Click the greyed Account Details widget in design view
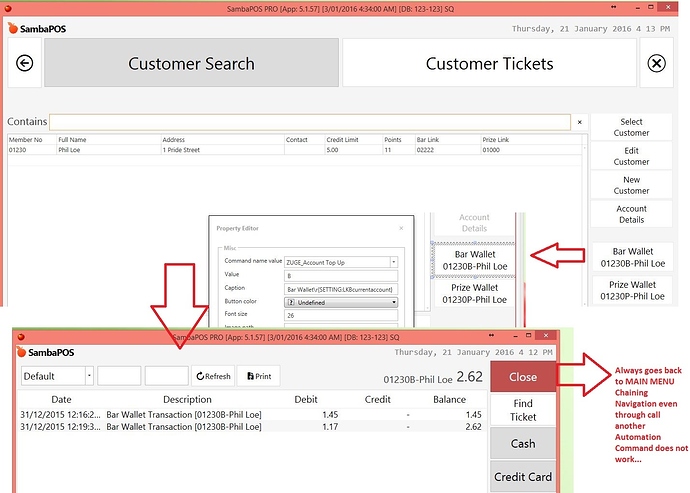The height and width of the screenshot is (493, 690). pos(474,223)
